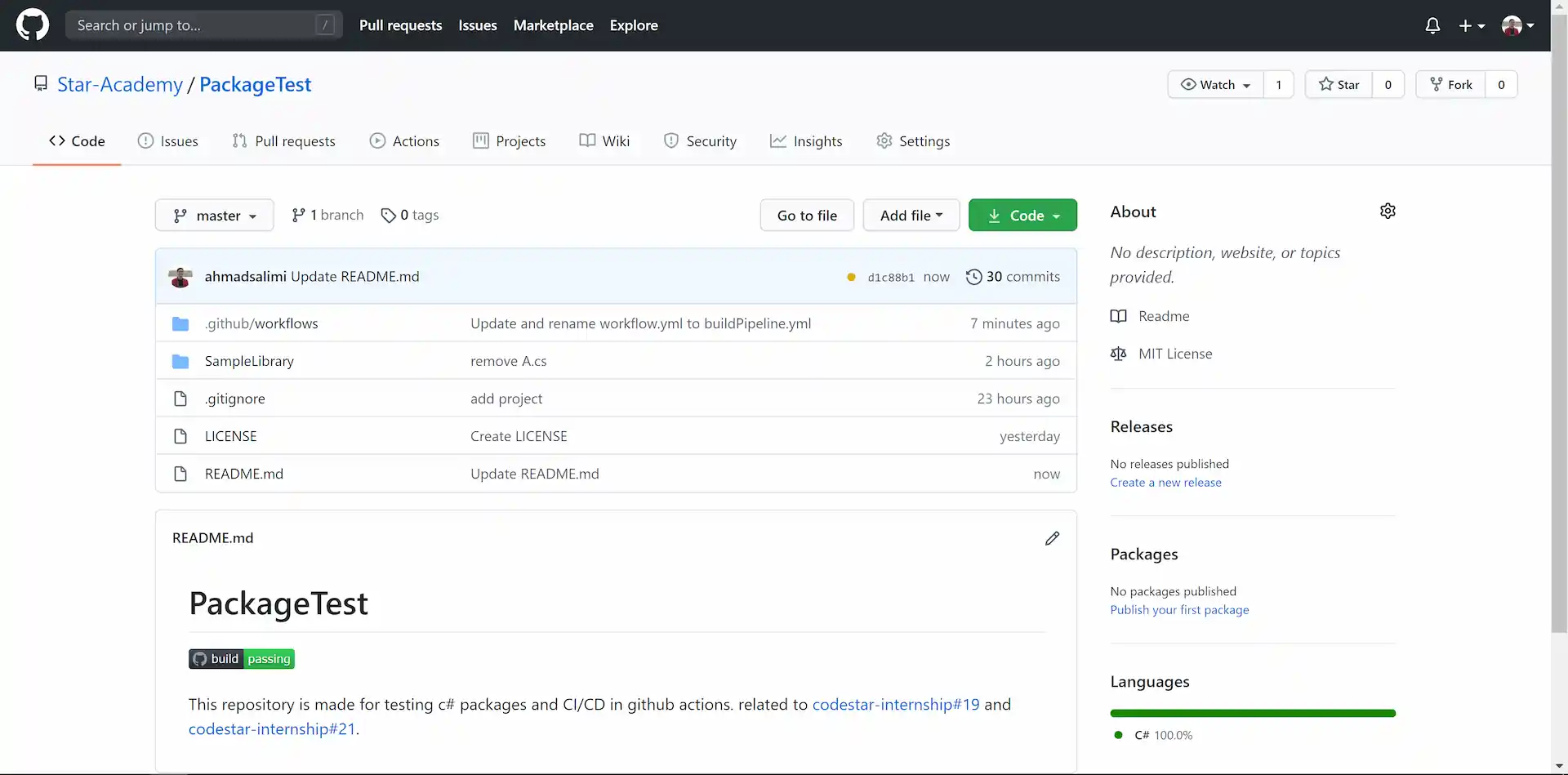View 30 commits history

click(1013, 277)
